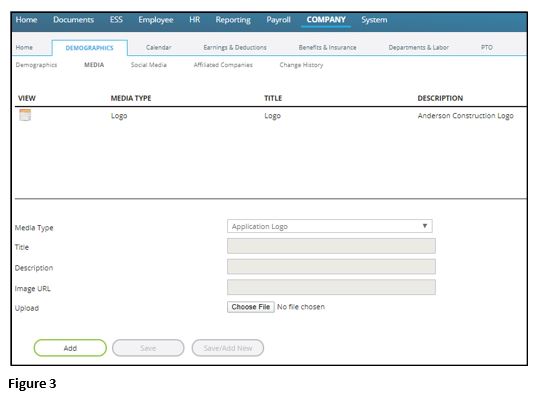Screen dimensions: 538x399
Task: Open the Affiliated Companies sub-tab
Action: [223, 65]
